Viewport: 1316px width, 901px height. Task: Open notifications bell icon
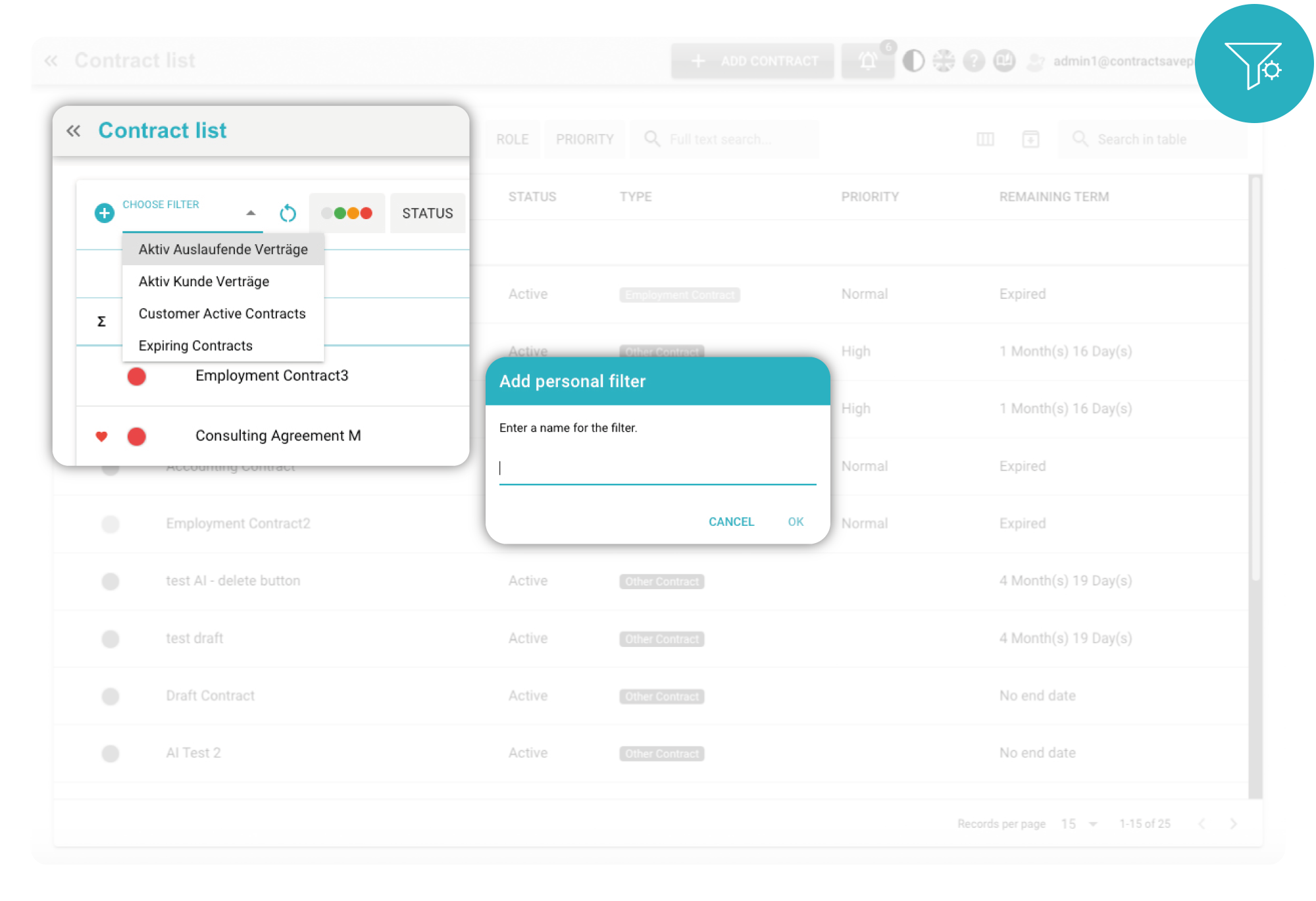[868, 61]
